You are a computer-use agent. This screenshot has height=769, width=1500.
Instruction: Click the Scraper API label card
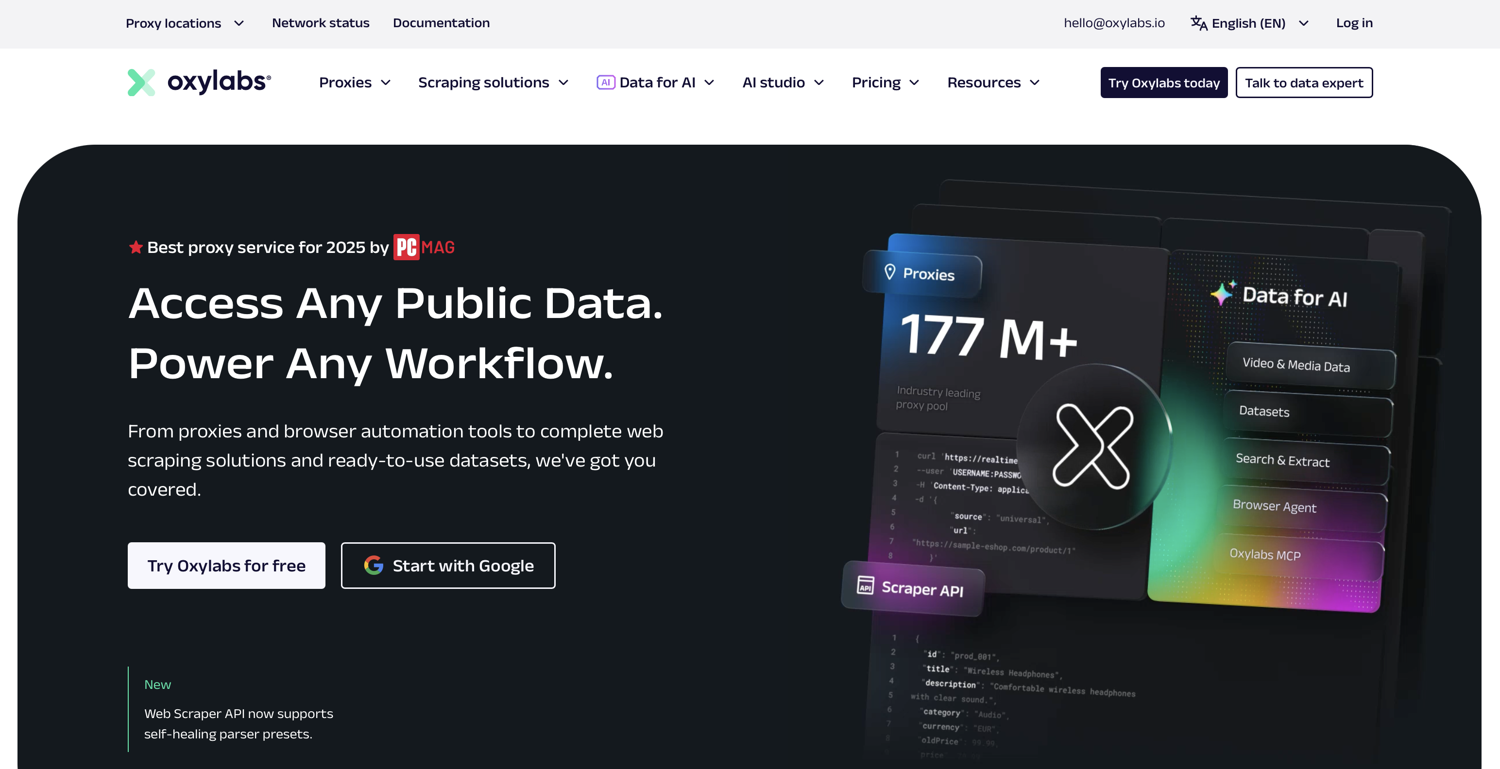pos(913,588)
